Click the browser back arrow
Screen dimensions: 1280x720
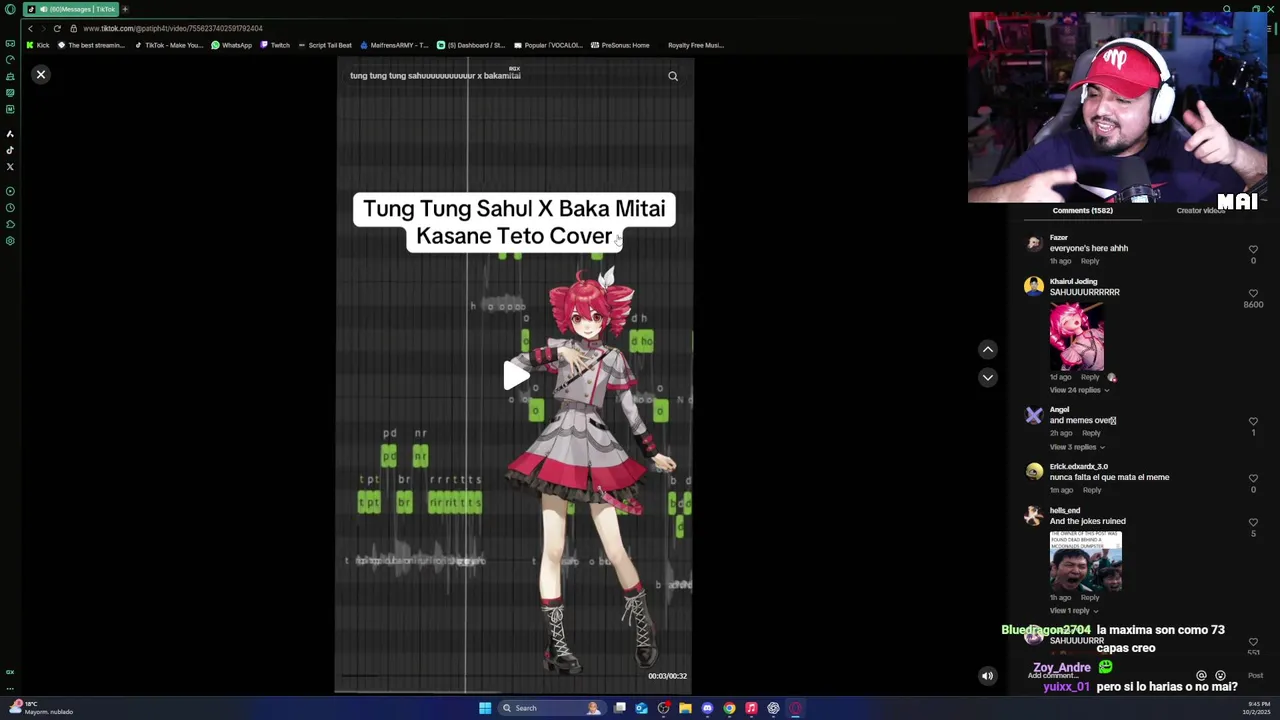coord(30,28)
